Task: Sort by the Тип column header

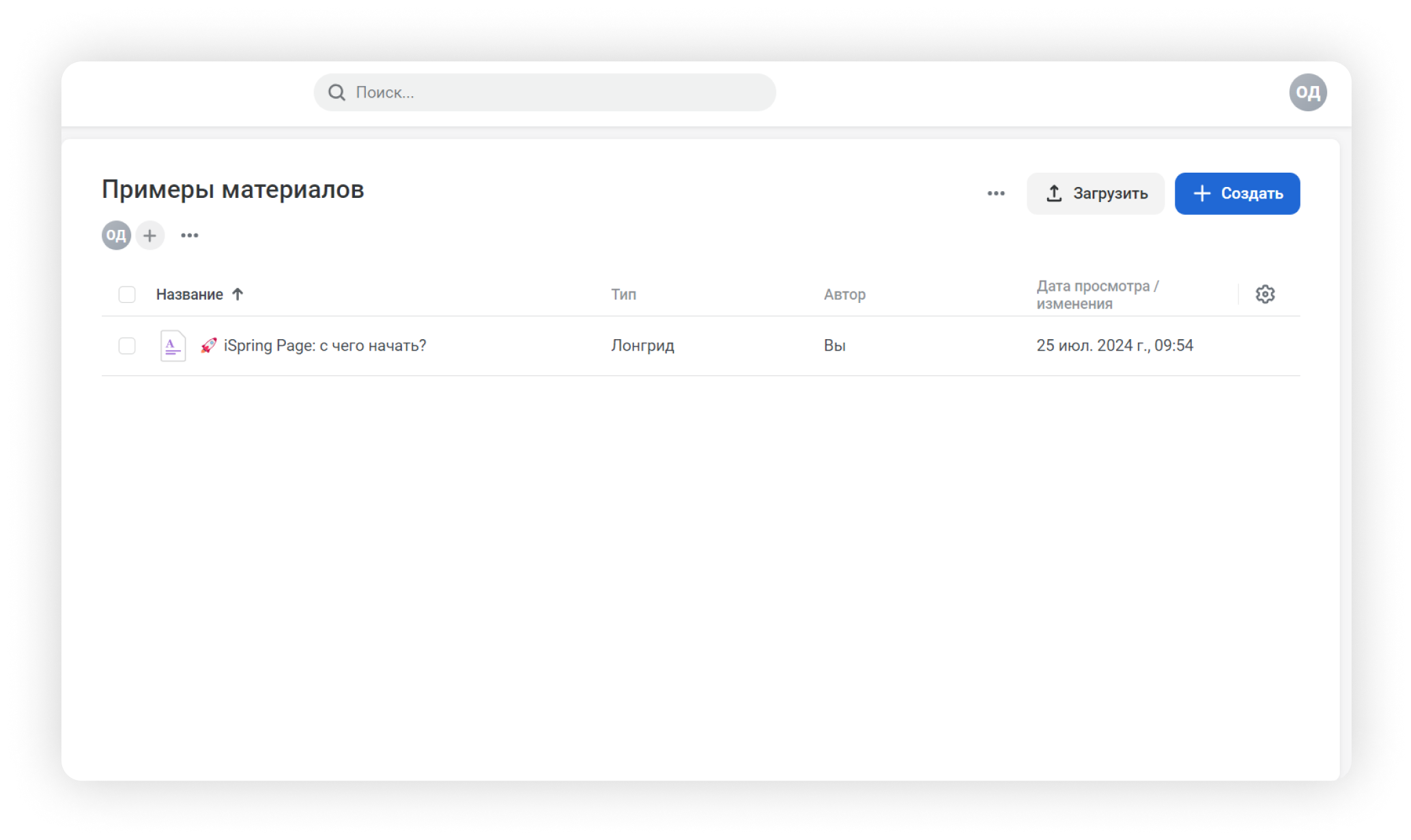Action: click(623, 295)
